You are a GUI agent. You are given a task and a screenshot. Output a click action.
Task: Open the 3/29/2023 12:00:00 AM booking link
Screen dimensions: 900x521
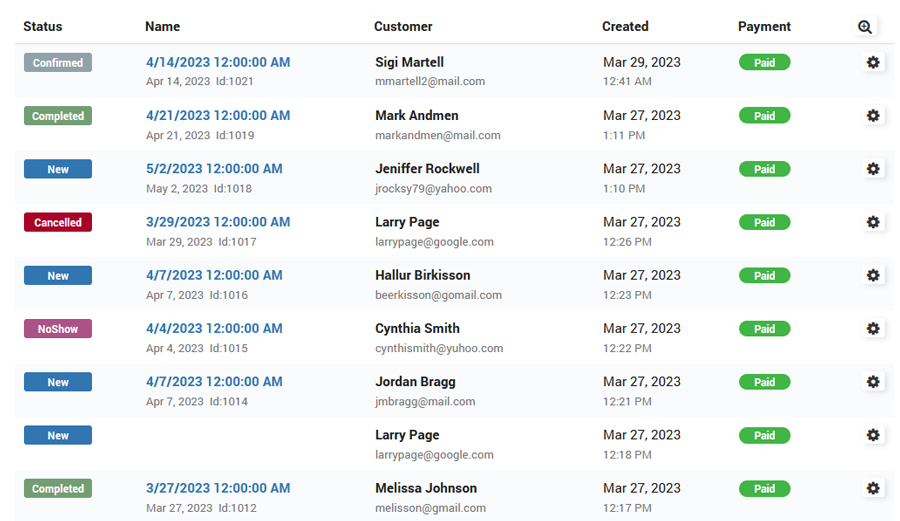[218, 222]
